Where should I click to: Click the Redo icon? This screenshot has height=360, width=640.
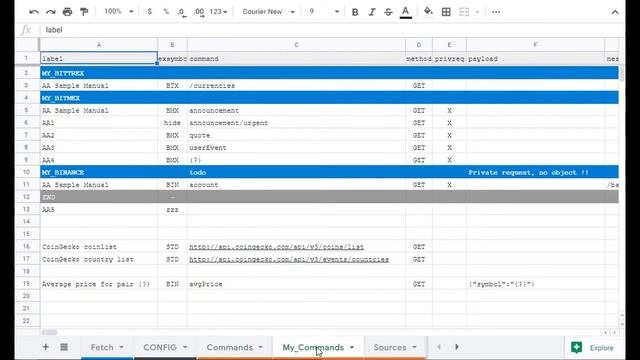click(x=51, y=12)
